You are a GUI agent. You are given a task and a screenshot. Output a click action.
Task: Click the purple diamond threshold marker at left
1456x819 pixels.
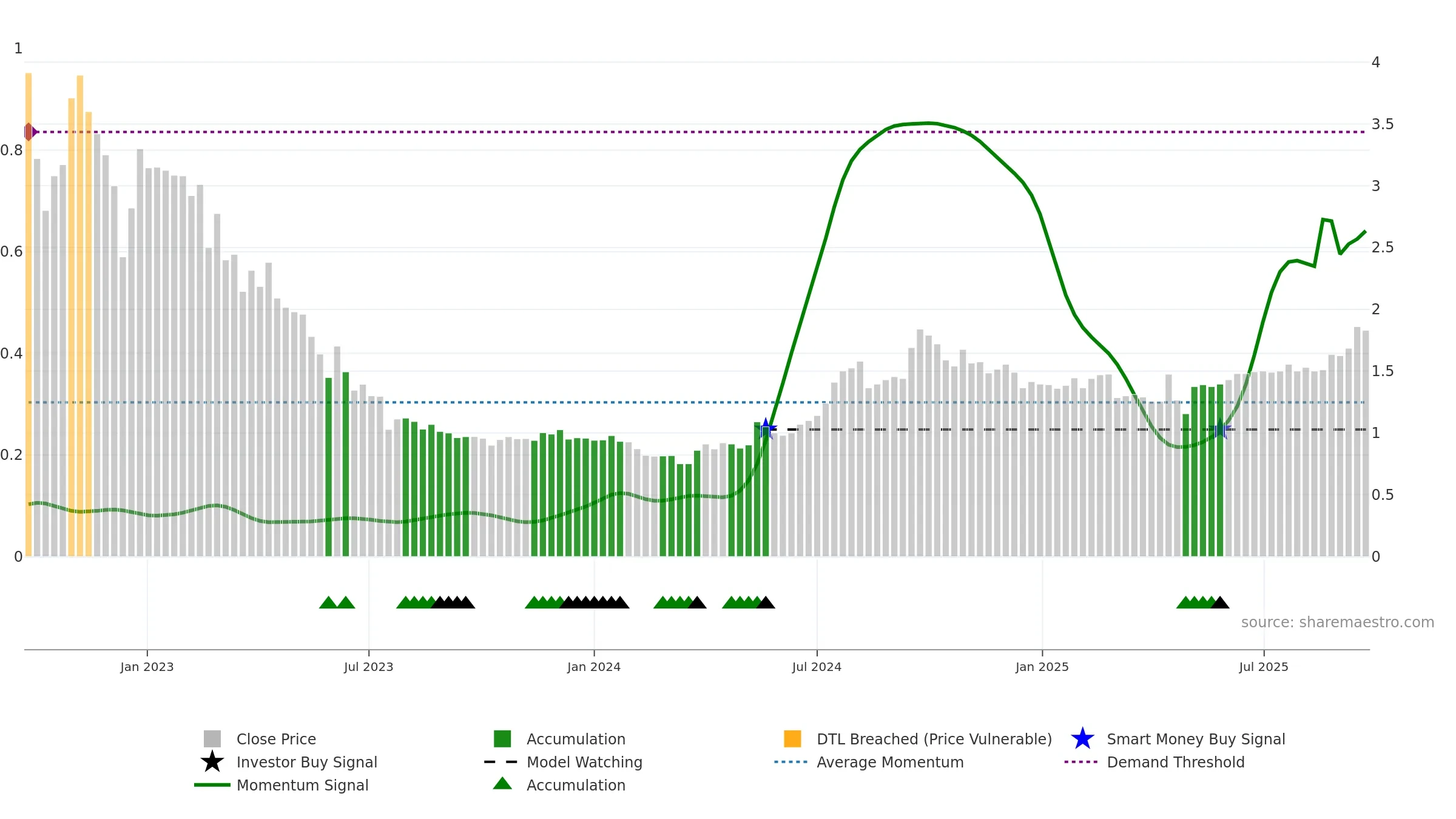click(x=30, y=132)
